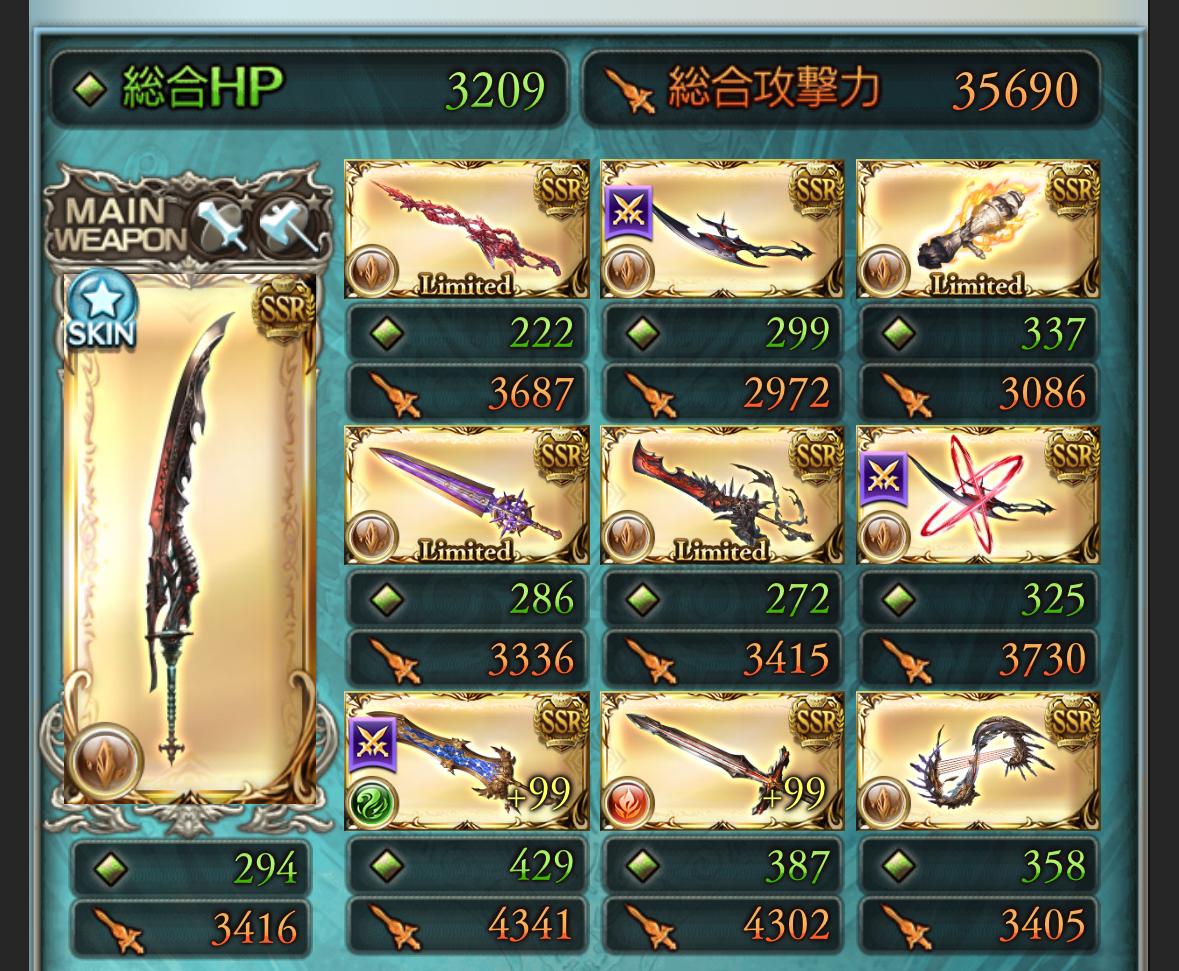This screenshot has height=971, width=1179.
Task: Open the blue +99 wind sword
Action: (466, 761)
